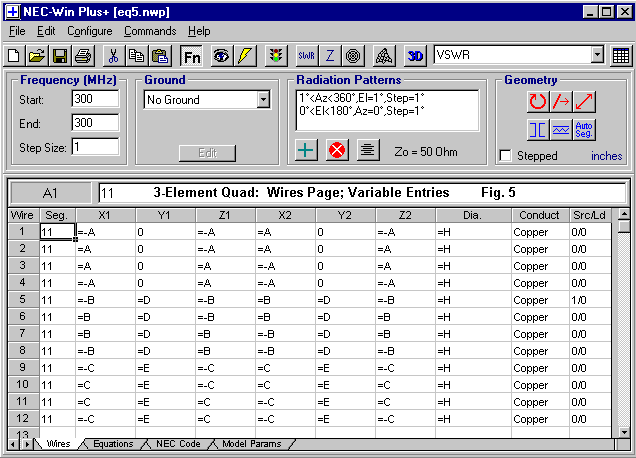
Task: Switch to the NEC Code tab
Action: 176,443
